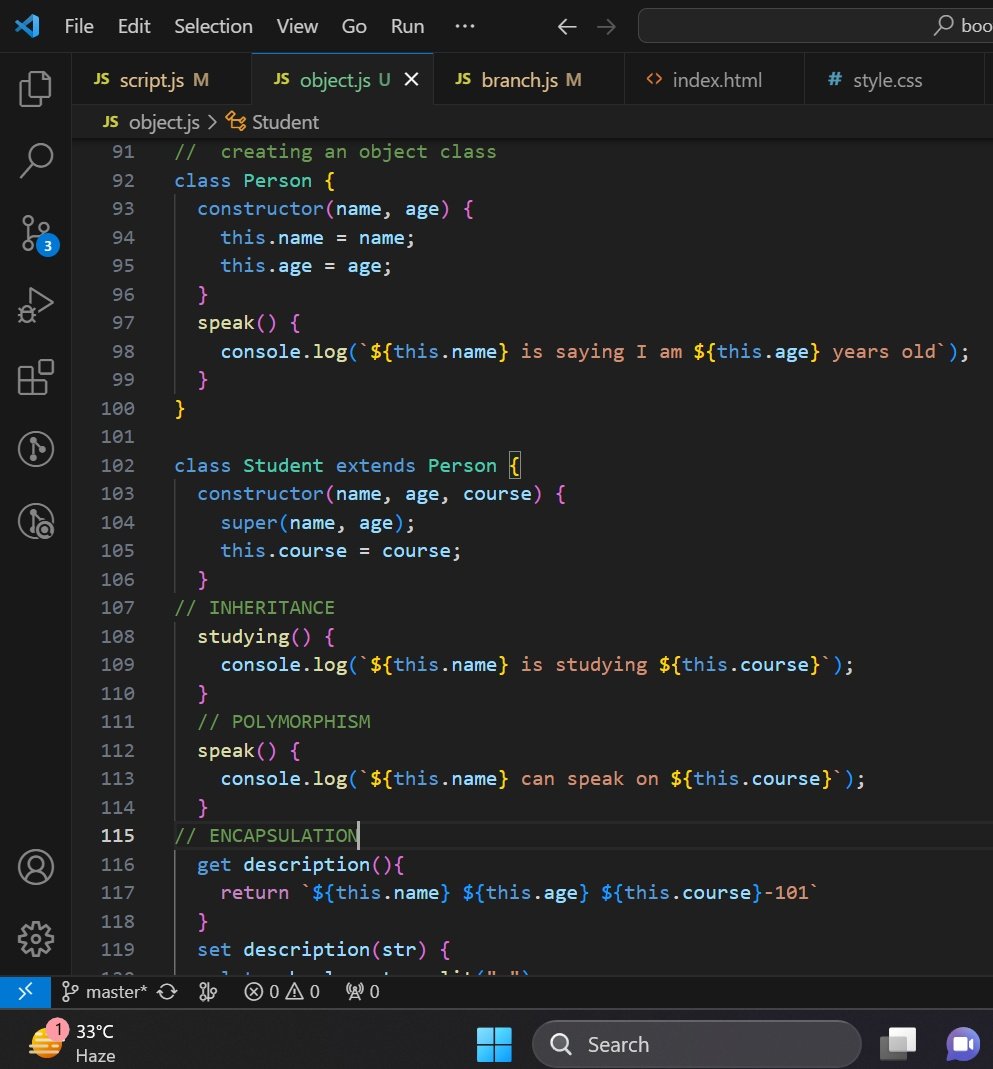This screenshot has height=1069, width=993.
Task: Open the Explorer view in activity bar
Action: 35,89
